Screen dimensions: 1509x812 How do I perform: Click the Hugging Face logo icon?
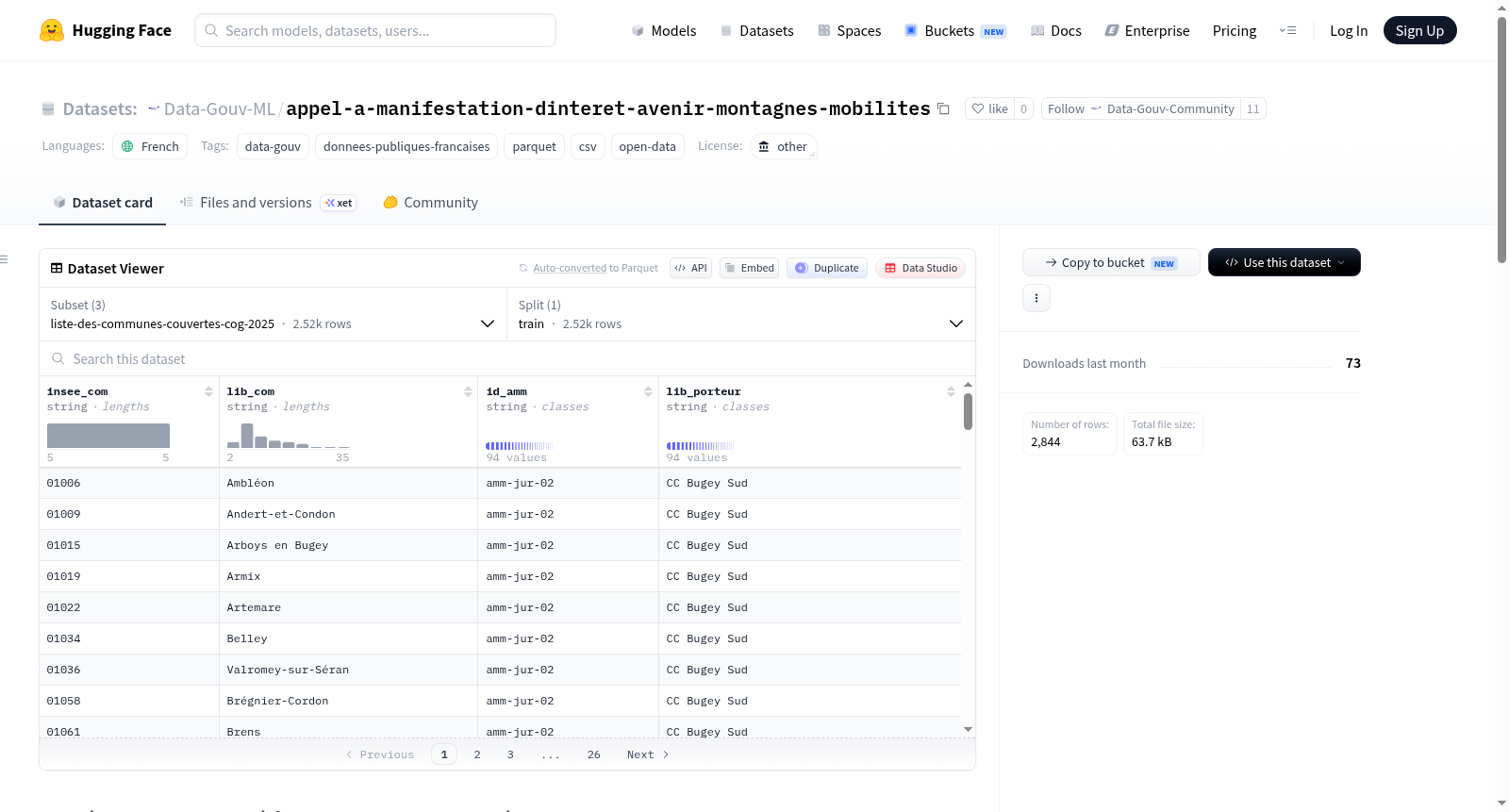pos(52,30)
